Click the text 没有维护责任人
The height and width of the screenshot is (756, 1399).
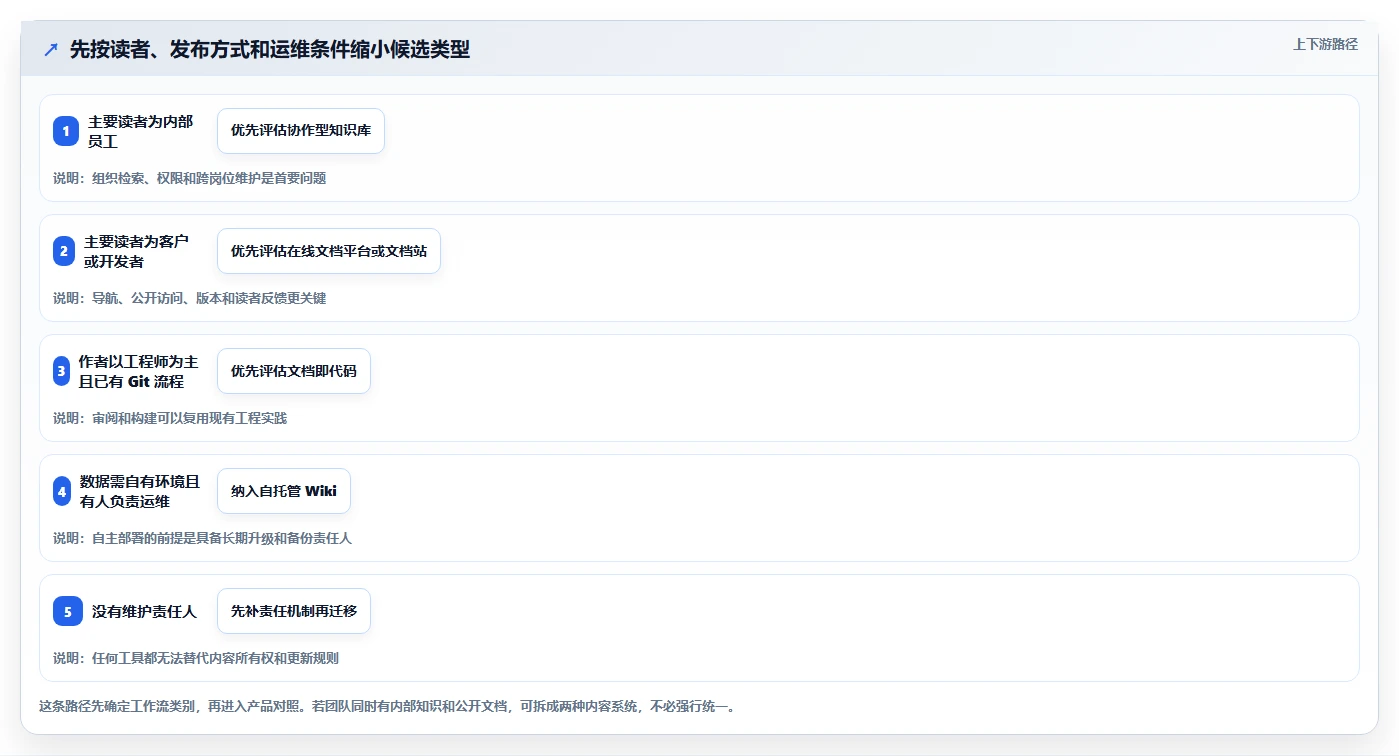145,611
